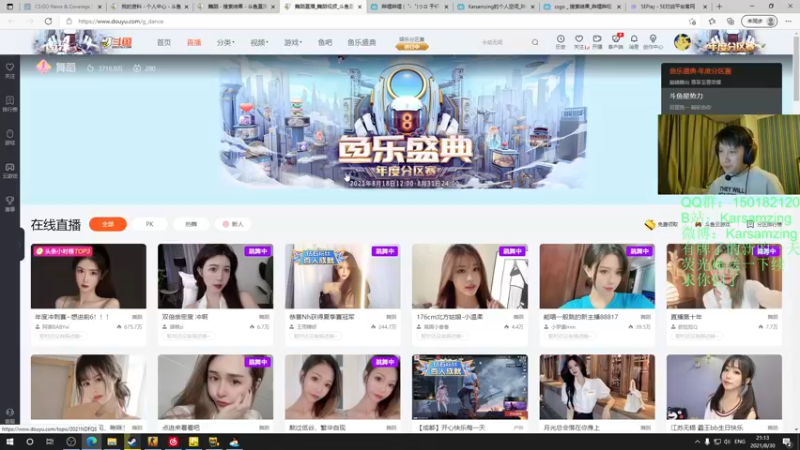The height and width of the screenshot is (450, 800).
Task: Expand the collapsed left sidebar handle
Action: point(21,244)
